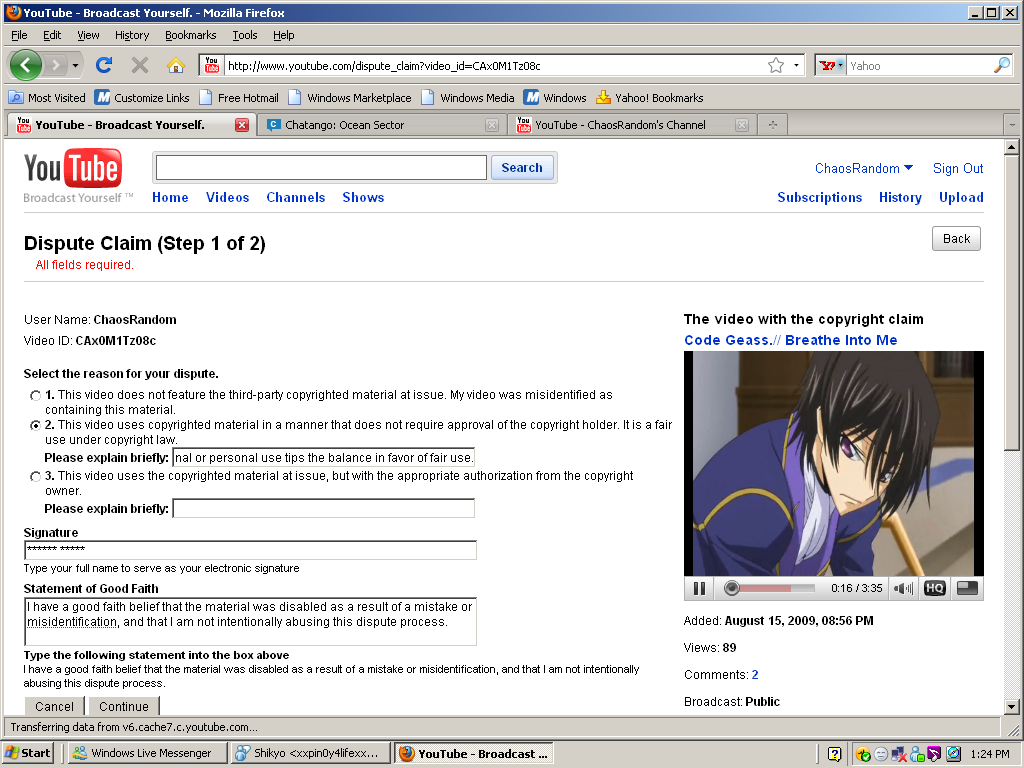Open the Bookmarks menu
Screen dimensions: 1024x768
point(190,34)
